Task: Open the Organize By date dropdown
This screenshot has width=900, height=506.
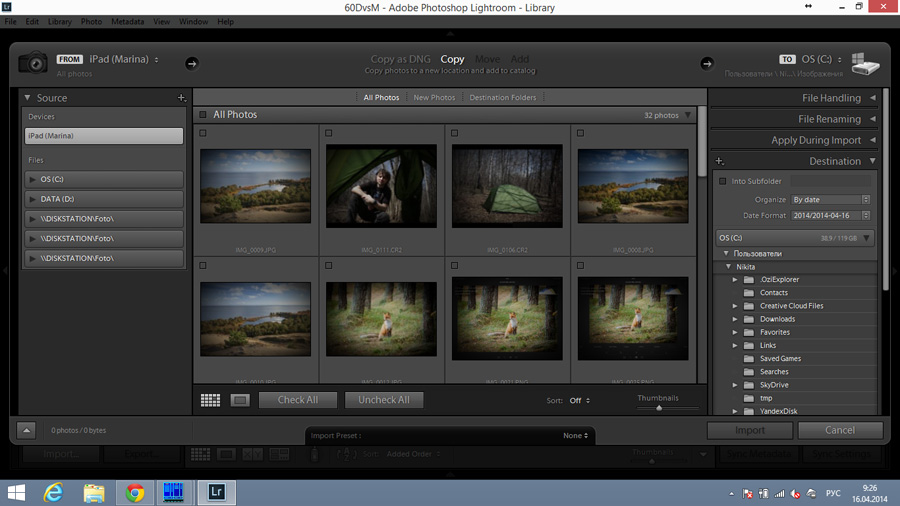Action: 830,200
